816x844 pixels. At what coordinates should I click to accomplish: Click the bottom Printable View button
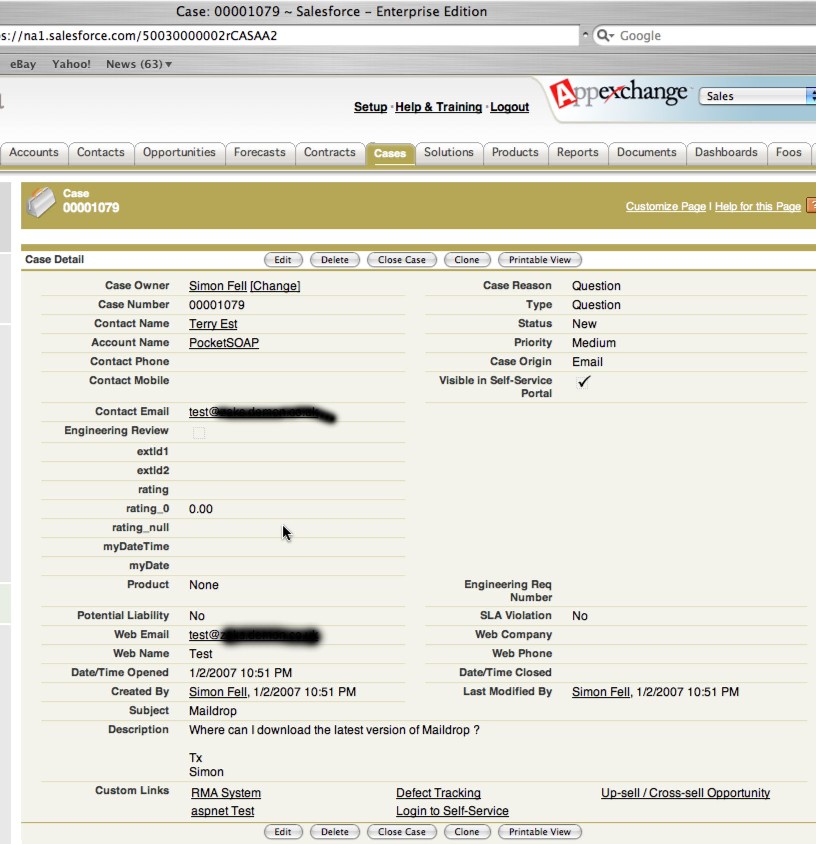coord(539,832)
